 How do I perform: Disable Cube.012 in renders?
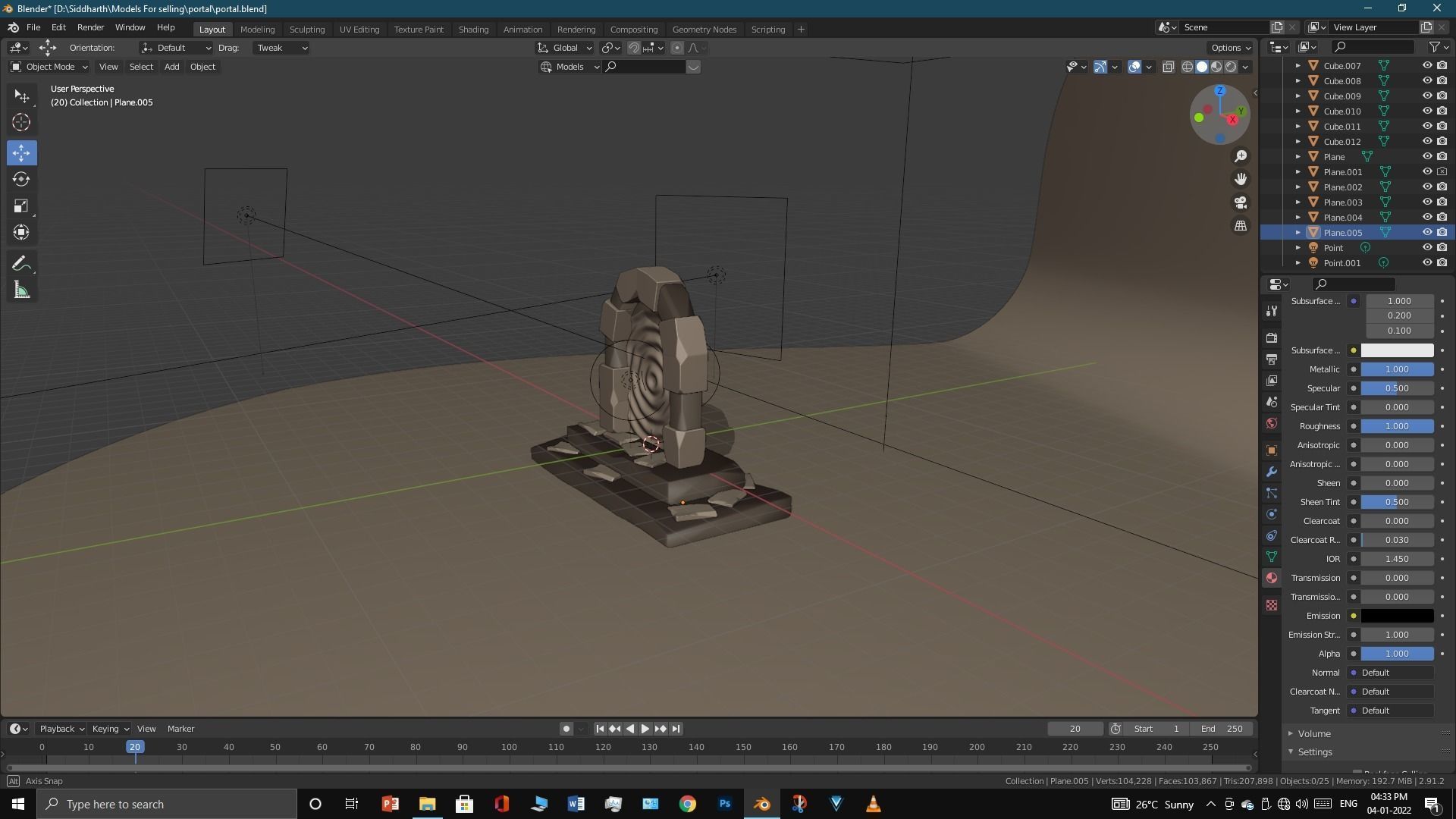coord(1442,142)
